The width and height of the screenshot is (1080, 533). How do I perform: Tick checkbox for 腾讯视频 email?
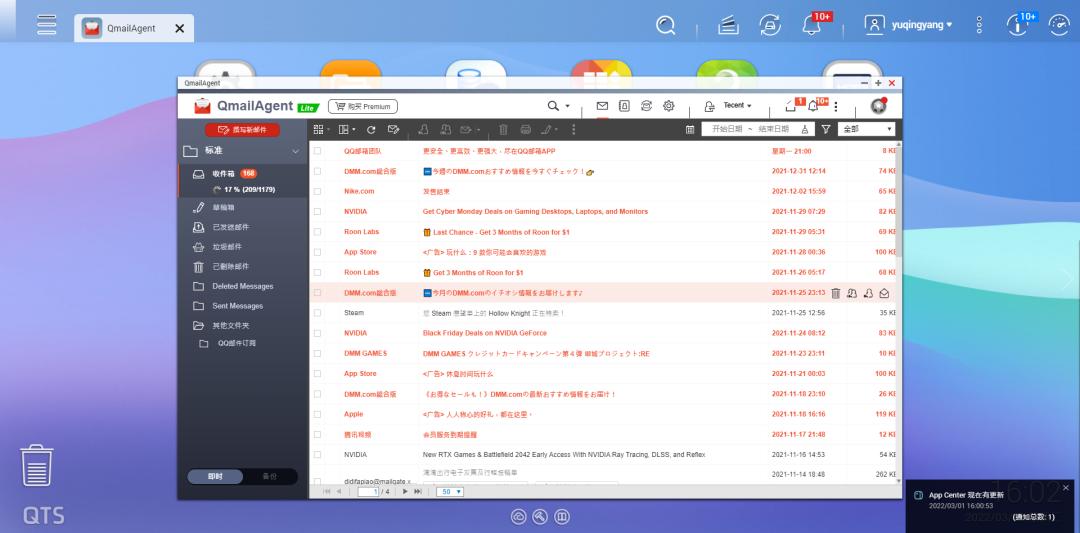[x=318, y=435]
